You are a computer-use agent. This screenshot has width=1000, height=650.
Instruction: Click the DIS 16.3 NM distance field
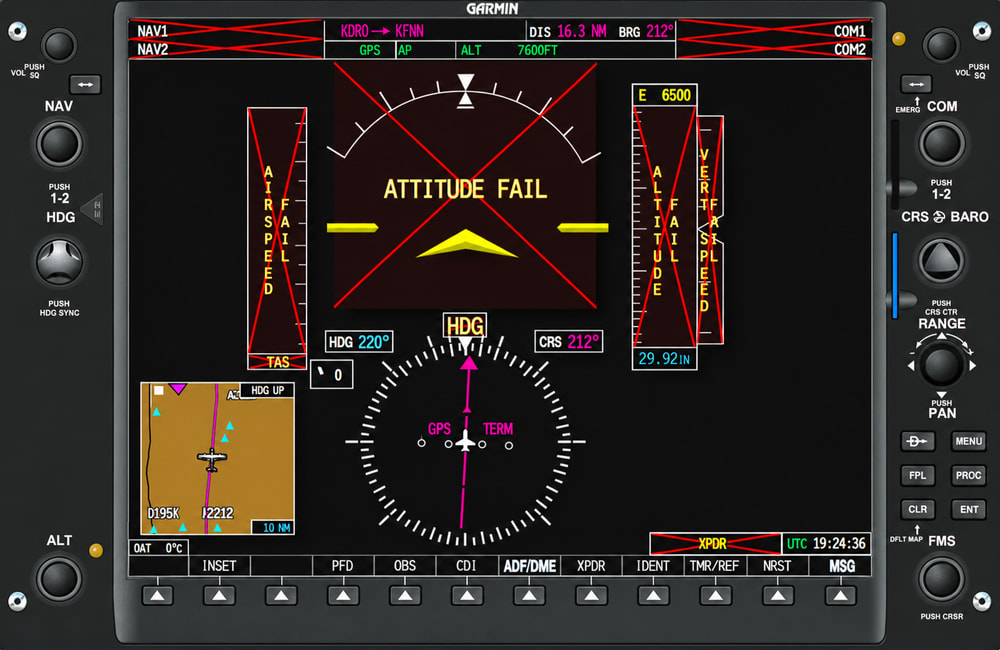point(568,31)
